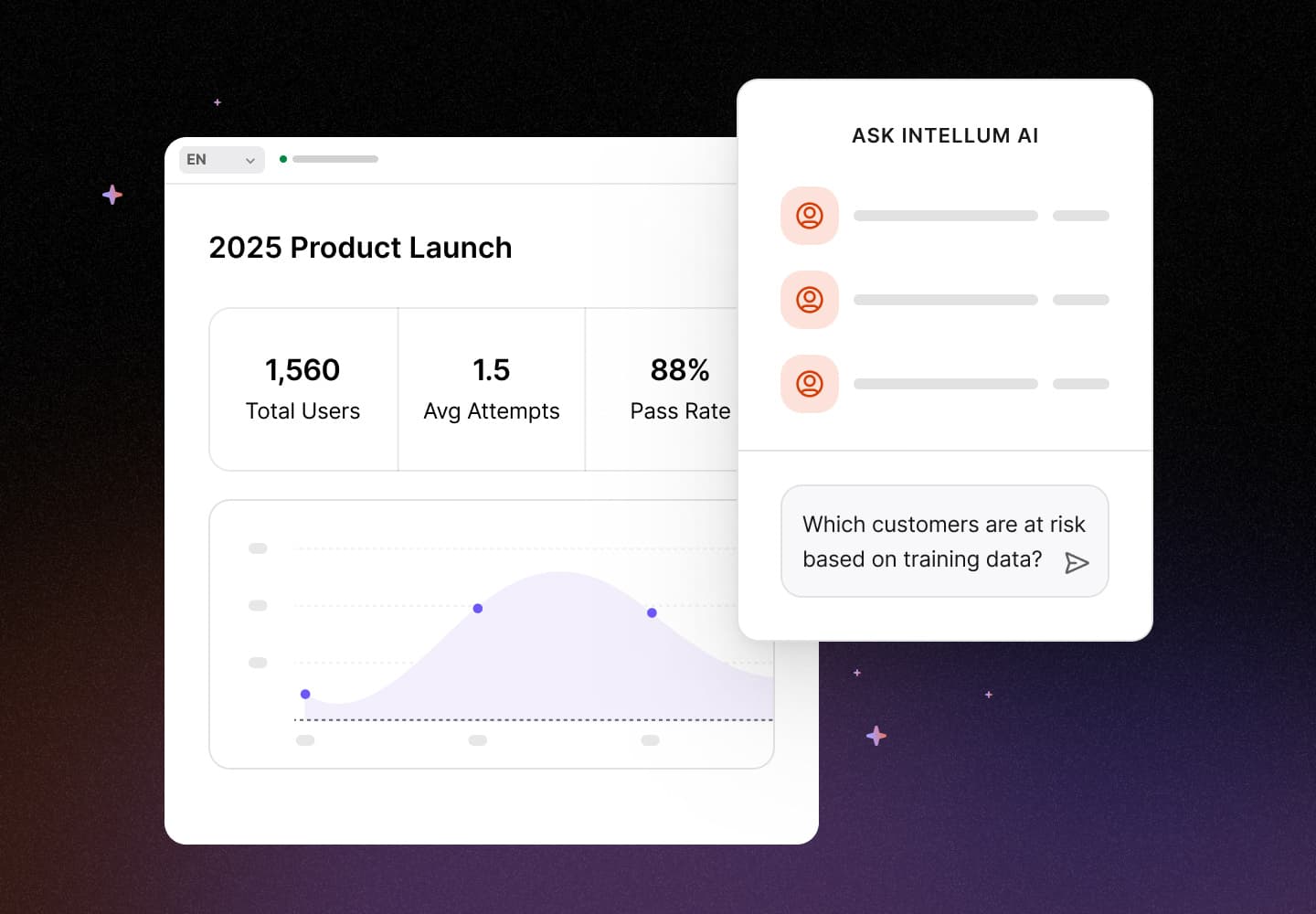The height and width of the screenshot is (914, 1316).
Task: Collapse the Ask Intellum AI panel
Action: 945,135
